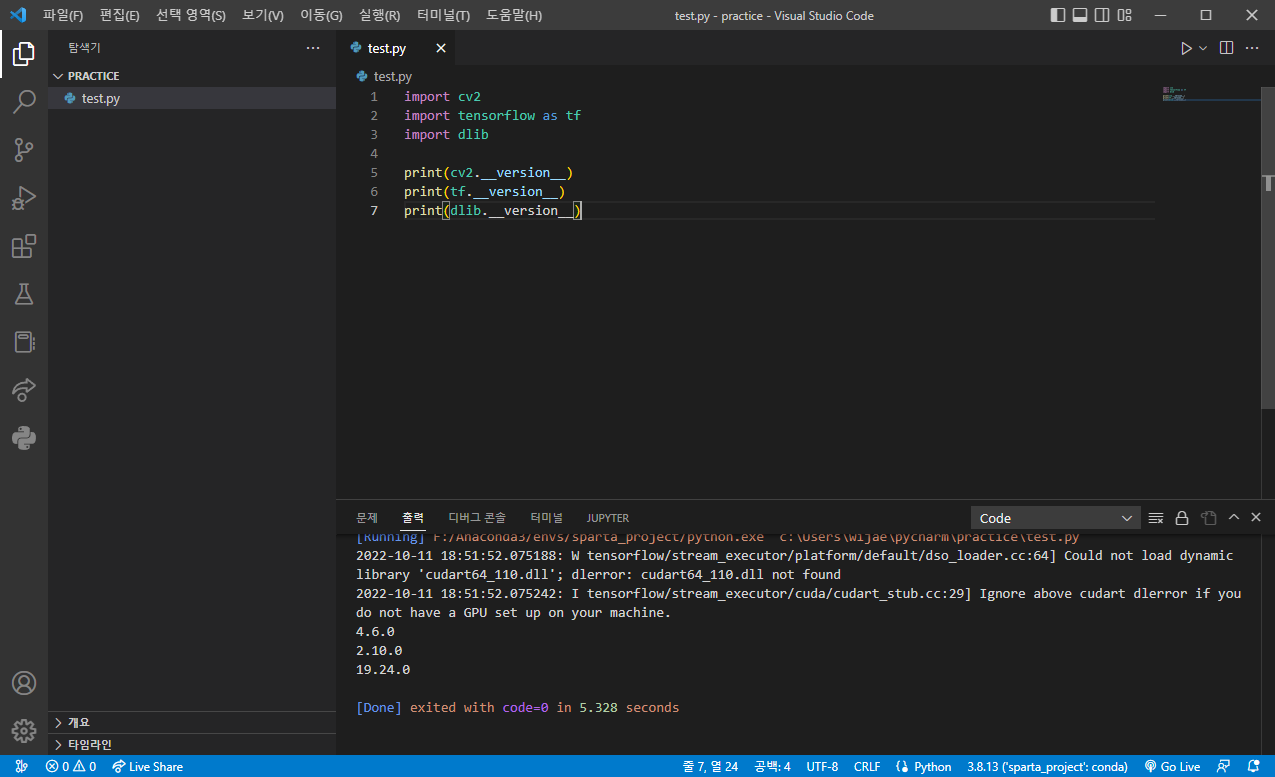Open editor More Actions ellipsis

[1253, 48]
